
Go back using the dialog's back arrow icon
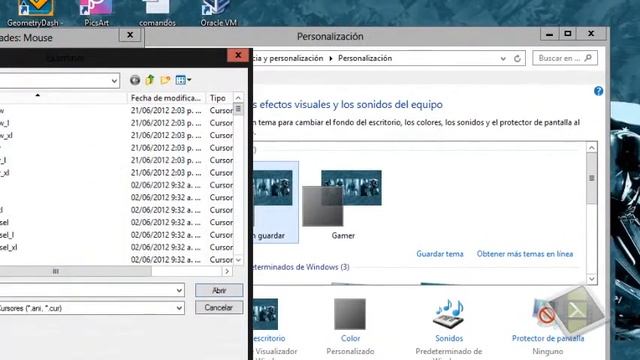pos(135,80)
